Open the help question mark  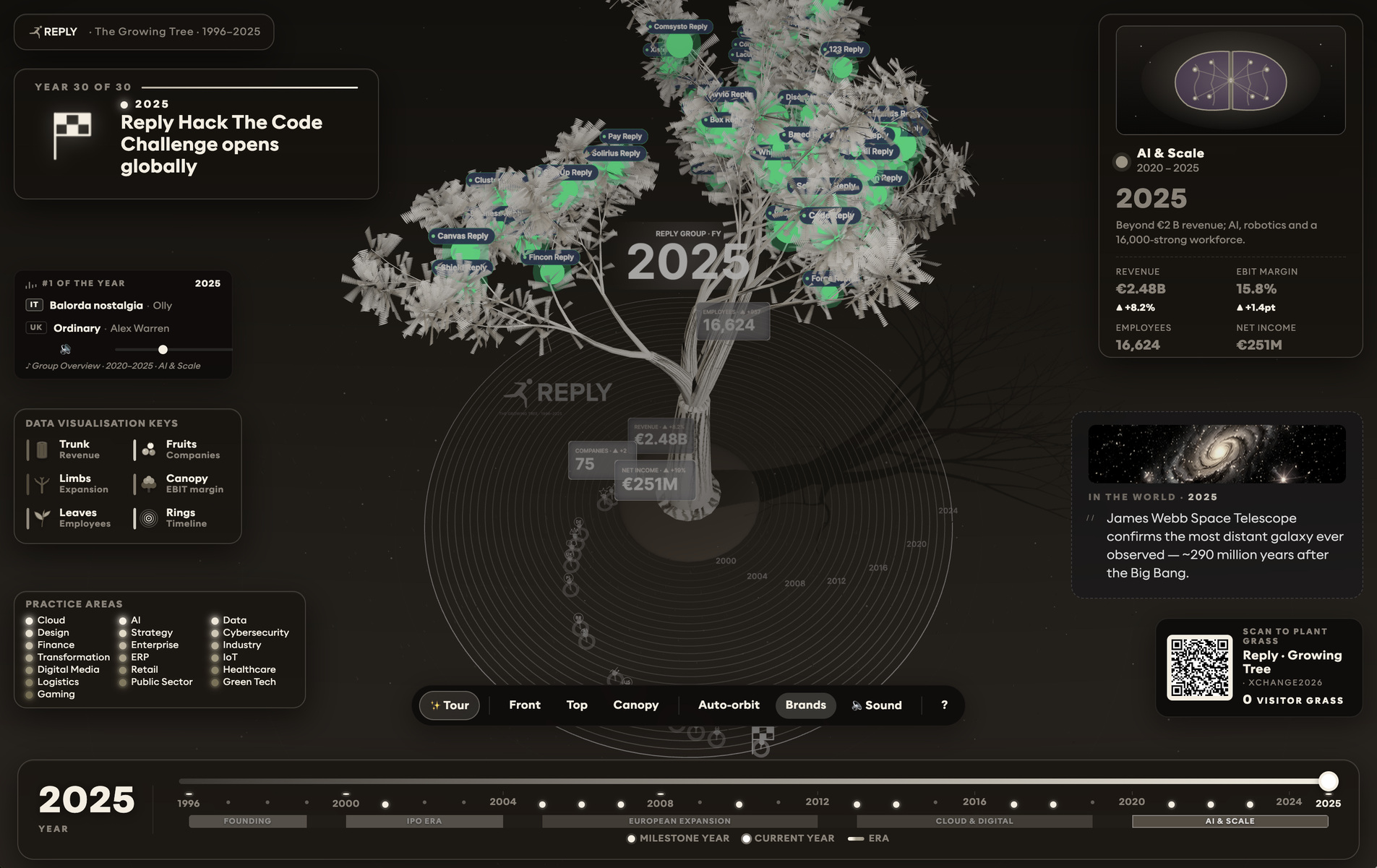click(944, 705)
